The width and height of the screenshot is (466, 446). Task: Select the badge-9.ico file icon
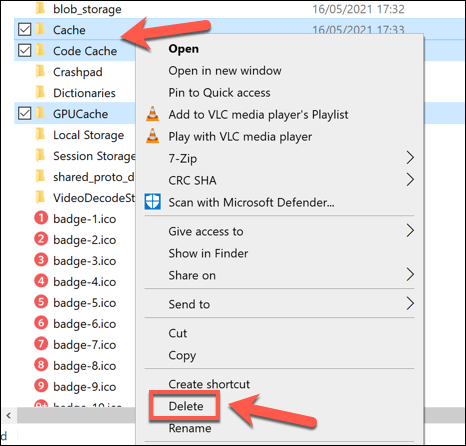click(41, 386)
